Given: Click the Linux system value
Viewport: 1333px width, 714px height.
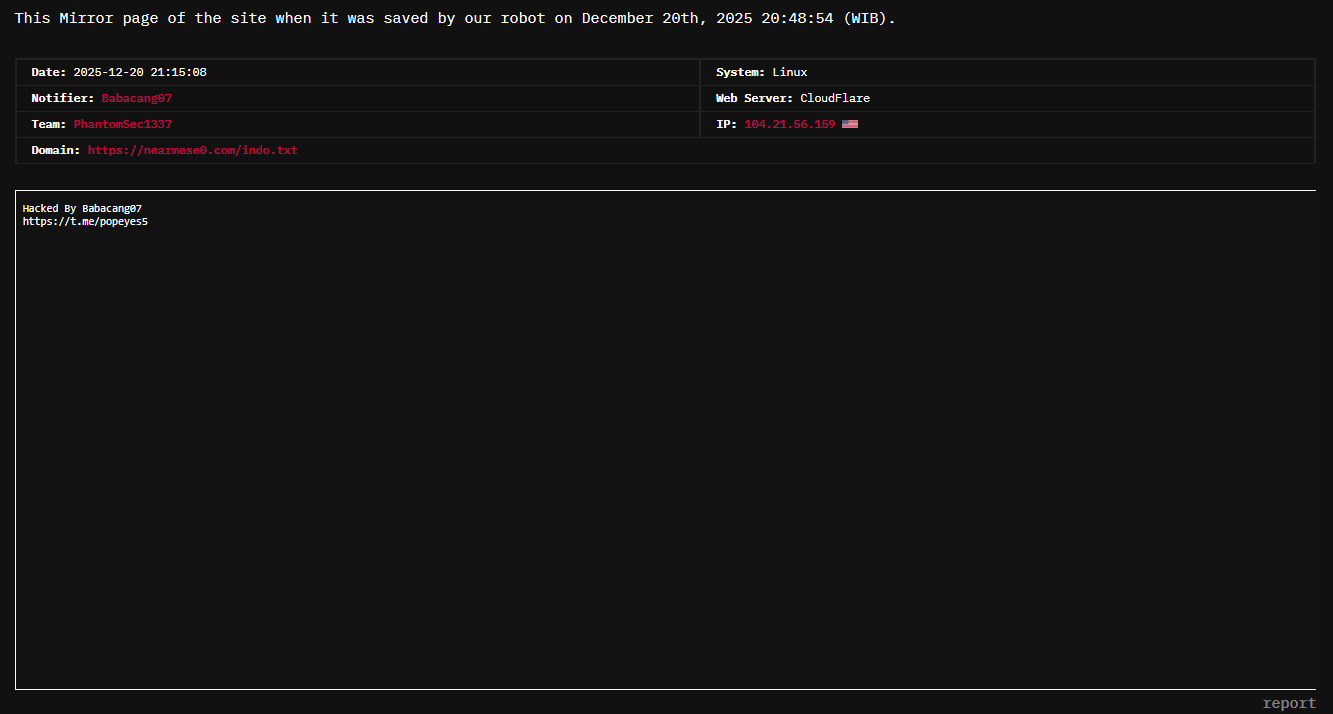Looking at the screenshot, I should pyautogui.click(x=790, y=72).
